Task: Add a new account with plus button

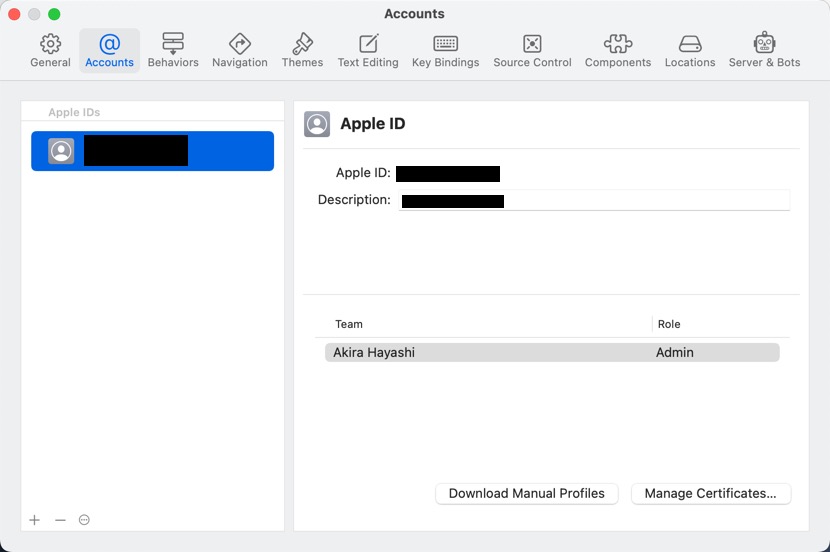Action: click(34, 520)
